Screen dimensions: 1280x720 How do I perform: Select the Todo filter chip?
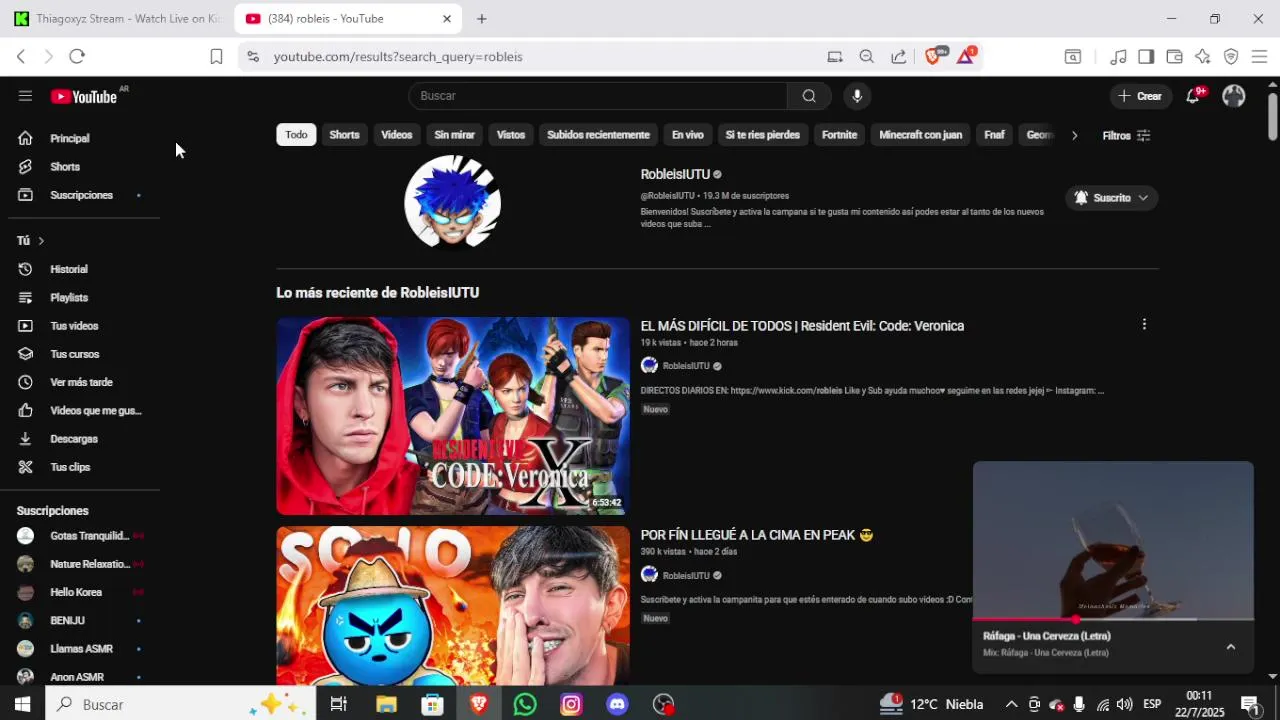(x=296, y=135)
